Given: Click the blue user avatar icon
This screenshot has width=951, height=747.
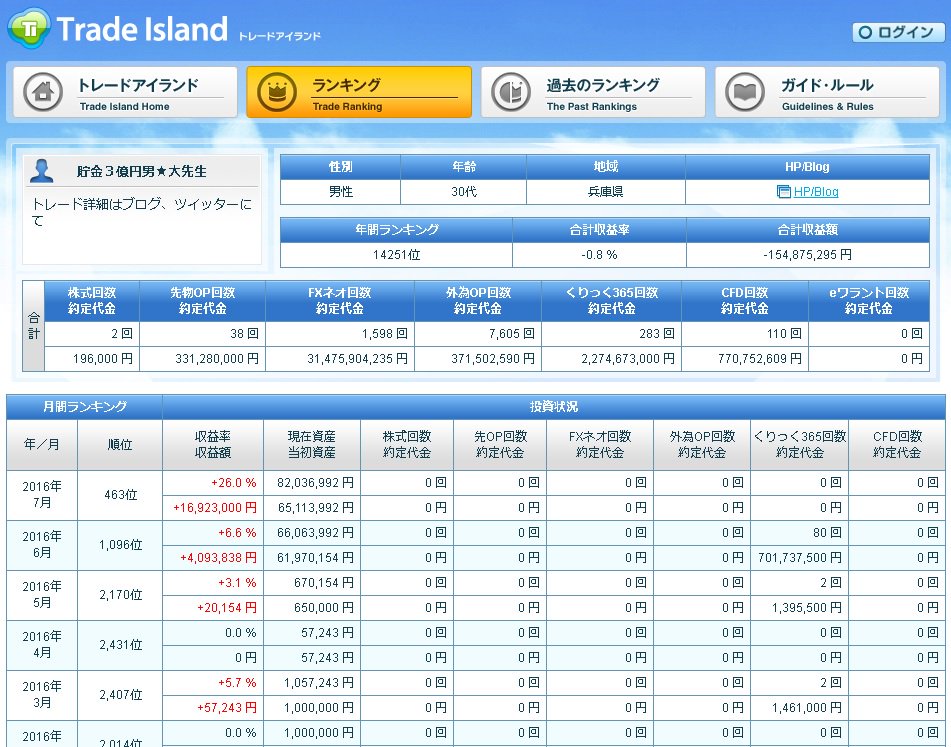Looking at the screenshot, I should tap(42, 171).
